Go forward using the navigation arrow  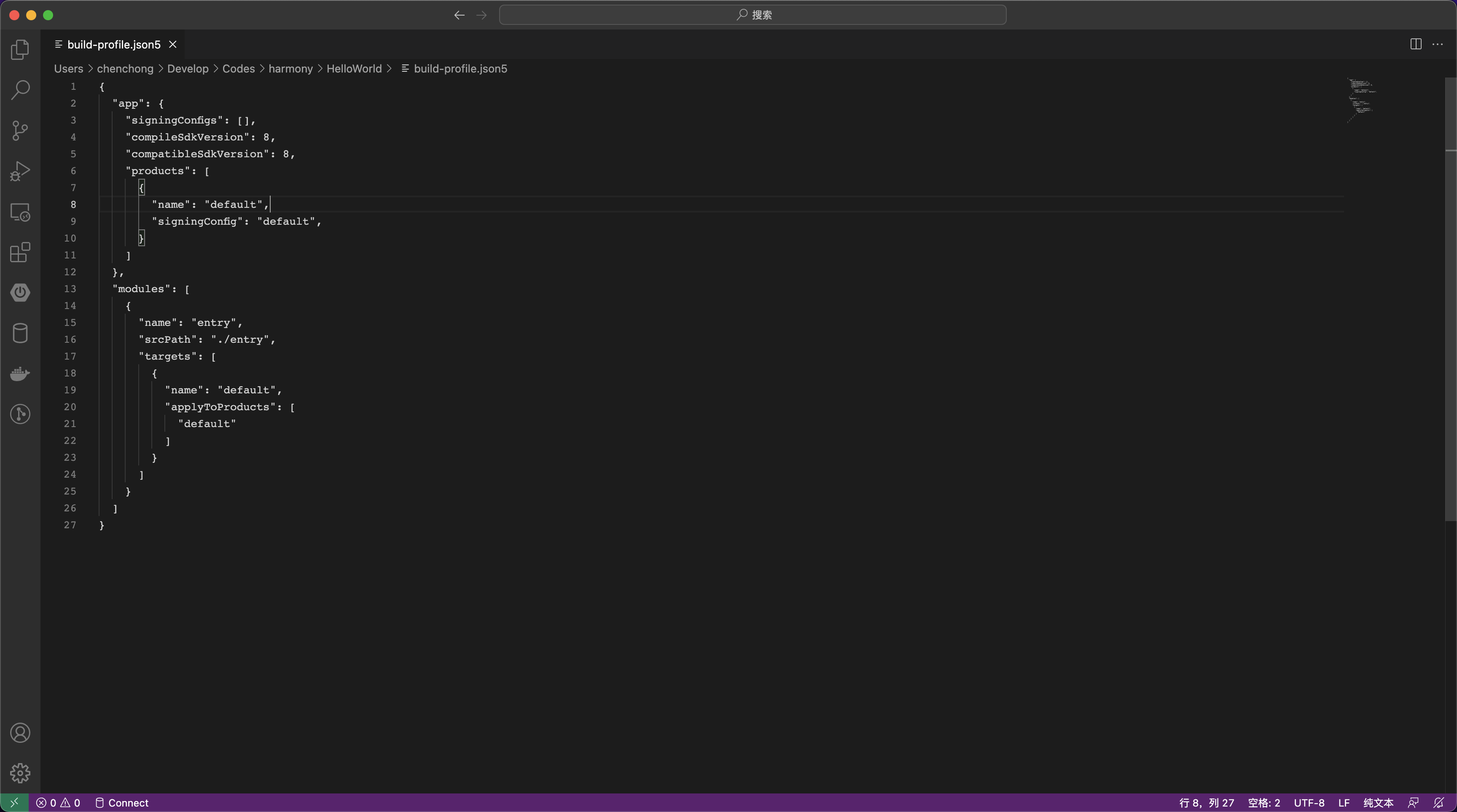coord(481,15)
